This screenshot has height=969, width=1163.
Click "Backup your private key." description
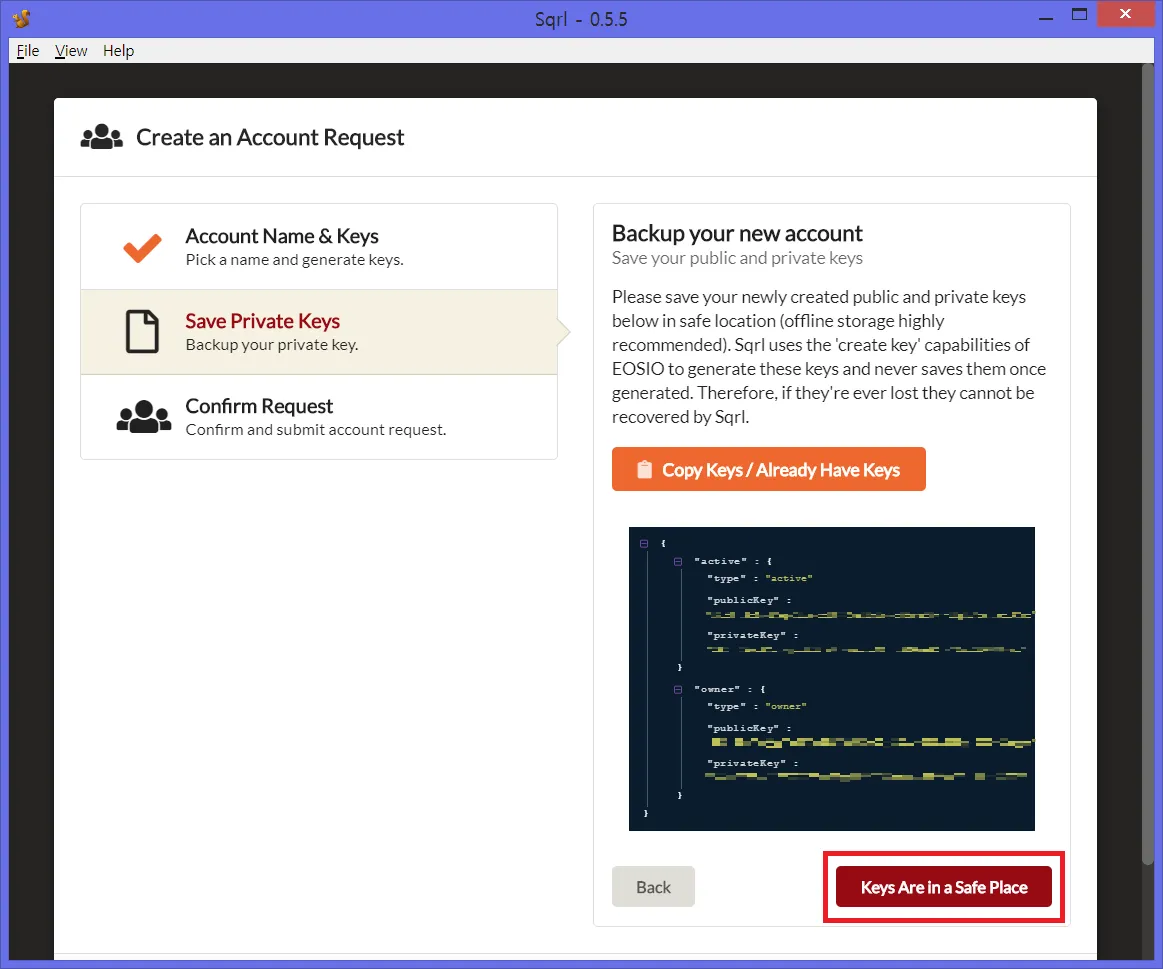tap(272, 345)
